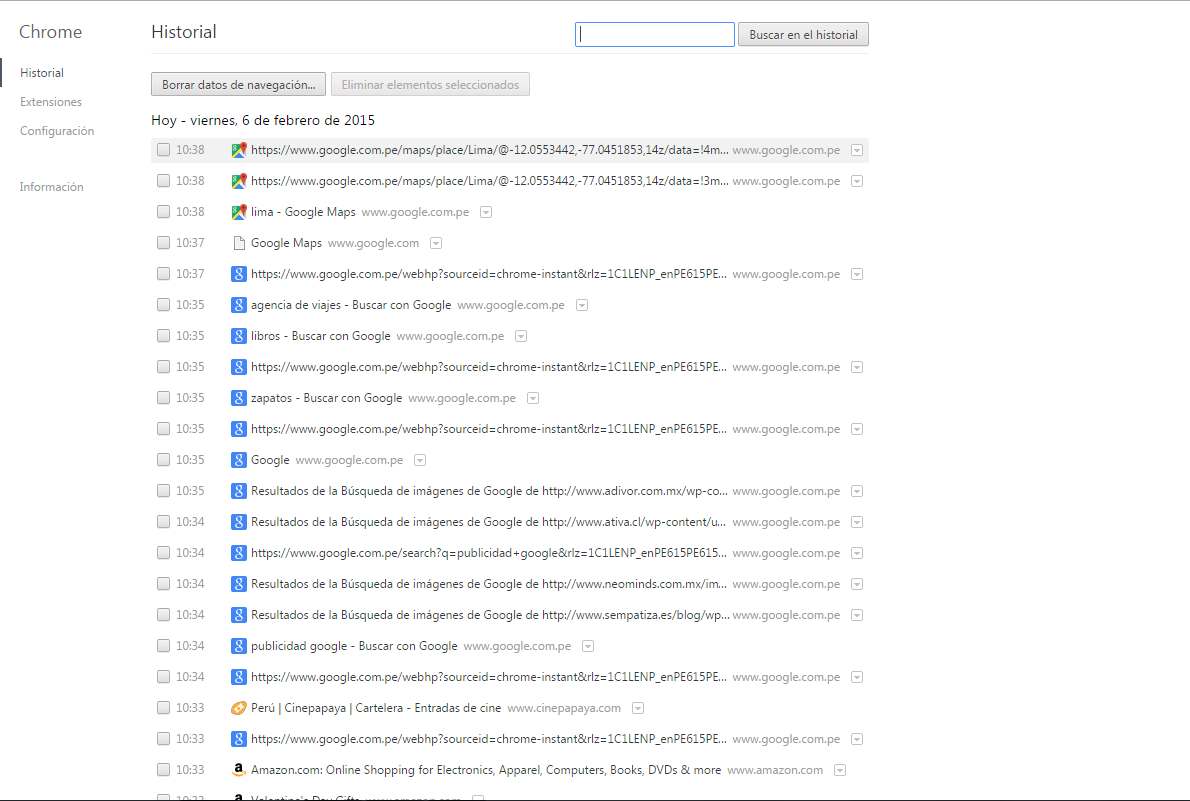
Task: Go to Configuración in the sidebar
Action: coord(57,131)
